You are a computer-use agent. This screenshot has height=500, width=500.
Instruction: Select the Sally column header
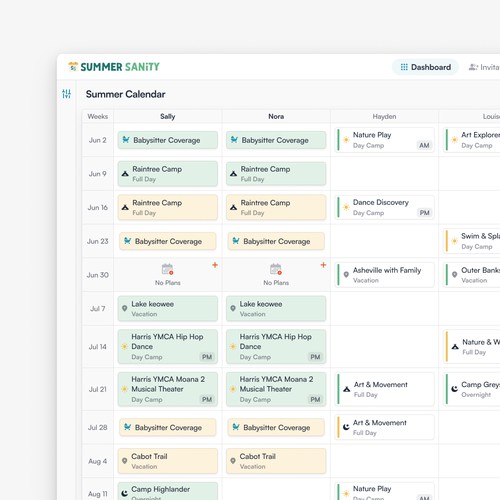168,116
